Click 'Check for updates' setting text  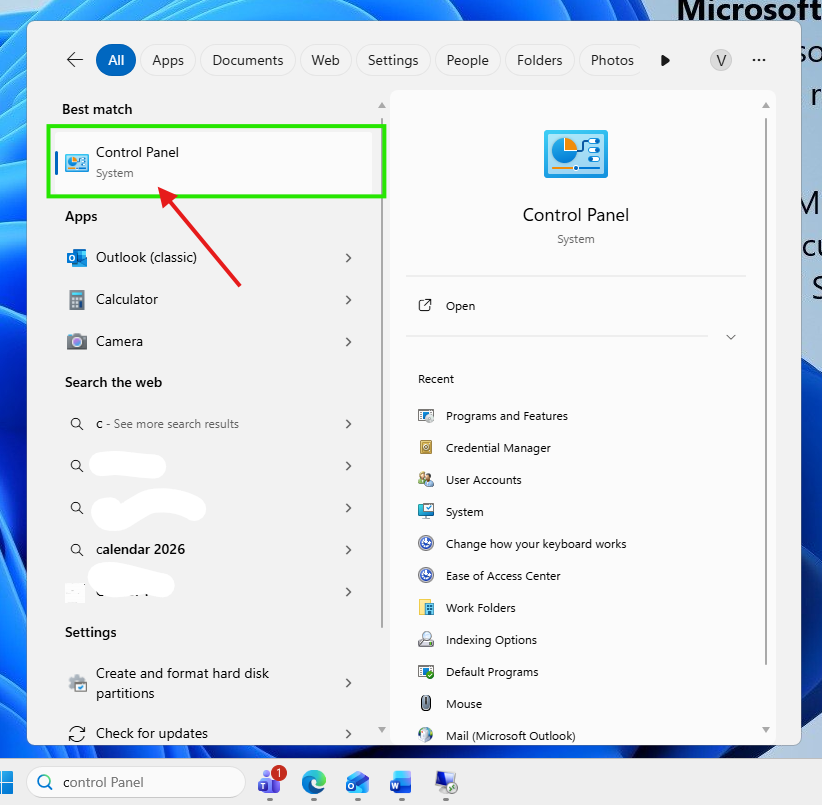click(152, 733)
